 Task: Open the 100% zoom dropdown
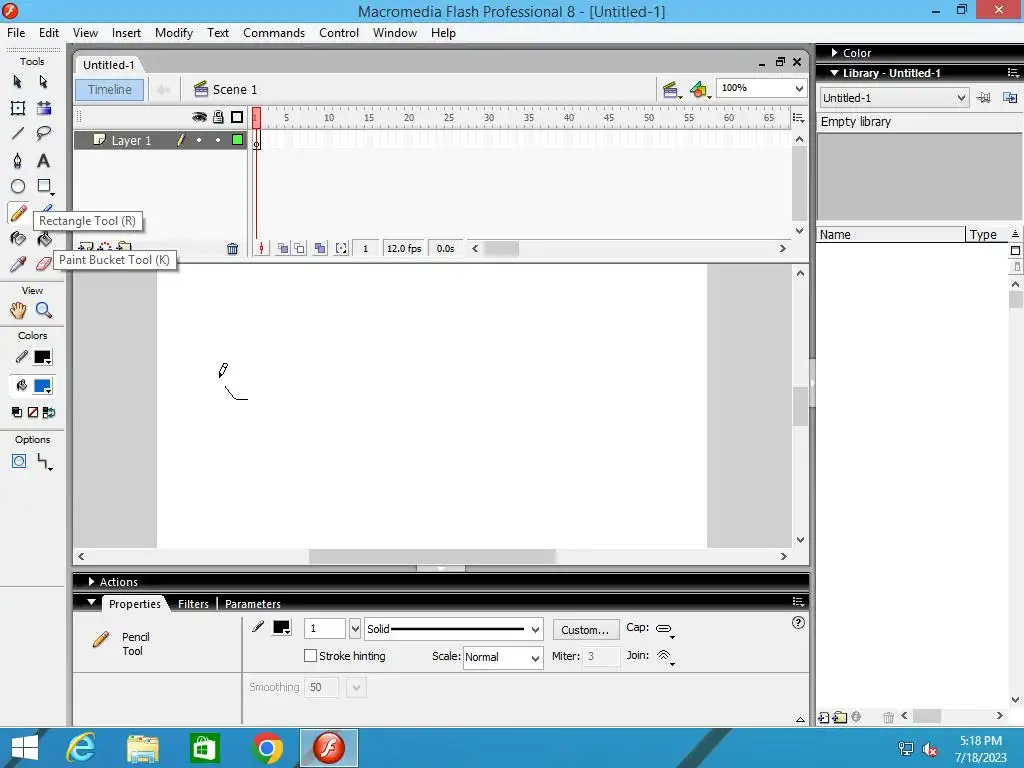coord(799,88)
